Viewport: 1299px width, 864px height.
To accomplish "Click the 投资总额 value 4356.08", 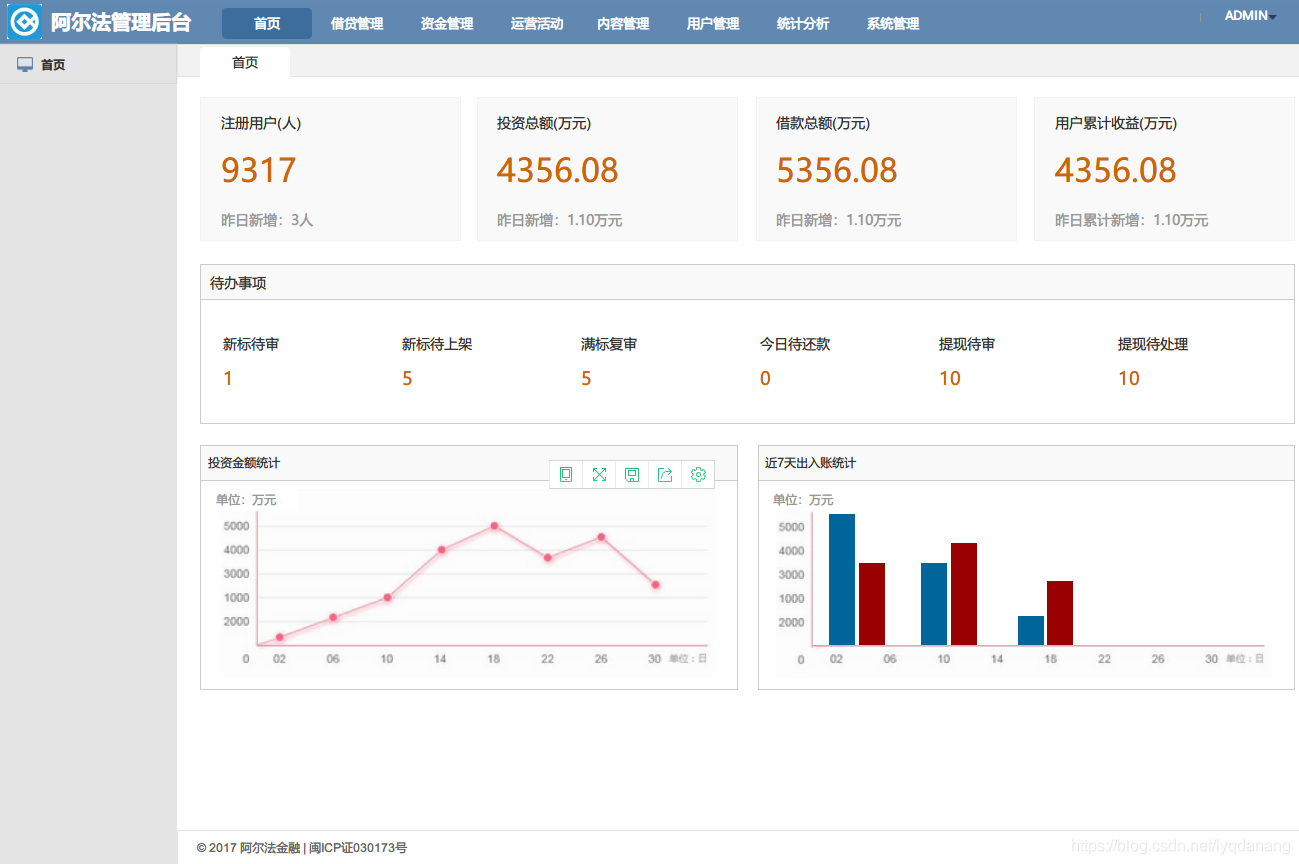I will coord(558,170).
